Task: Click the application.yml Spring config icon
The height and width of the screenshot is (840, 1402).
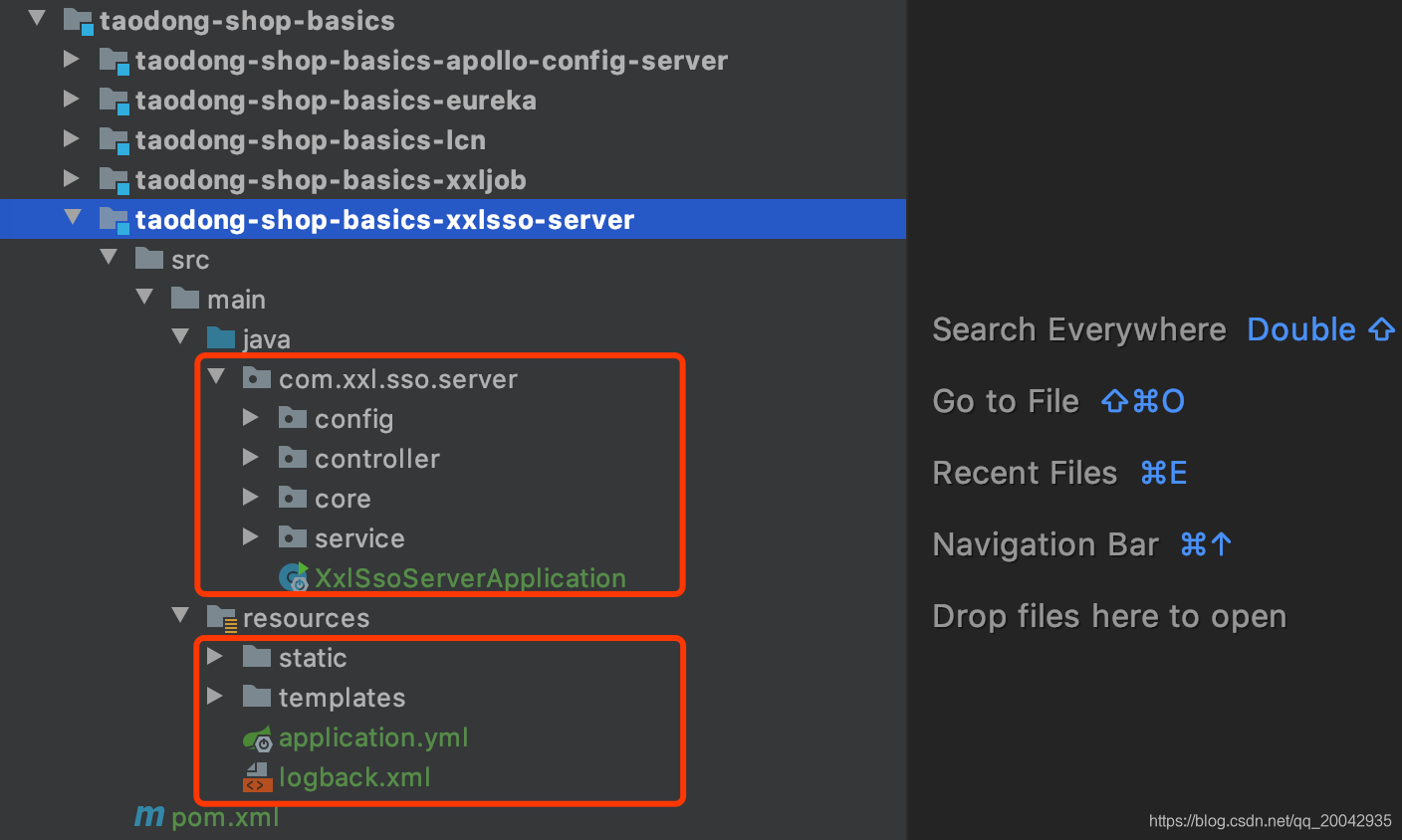Action: pyautogui.click(x=258, y=738)
